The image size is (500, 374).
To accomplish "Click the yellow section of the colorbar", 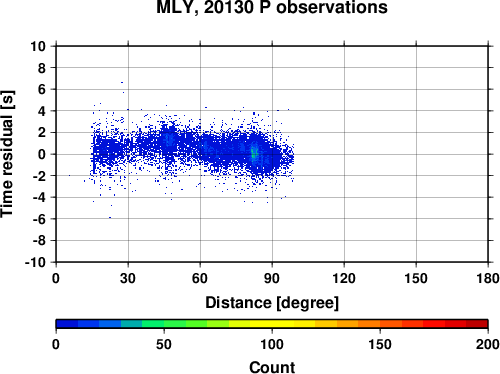I will pyautogui.click(x=272, y=324).
